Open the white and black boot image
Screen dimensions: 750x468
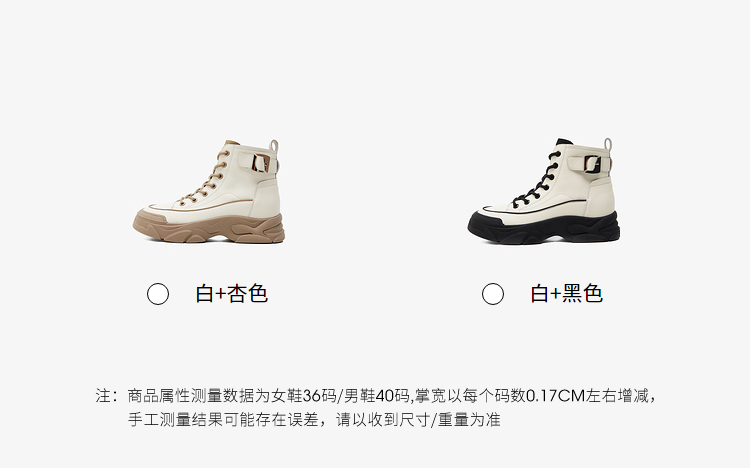543,191
